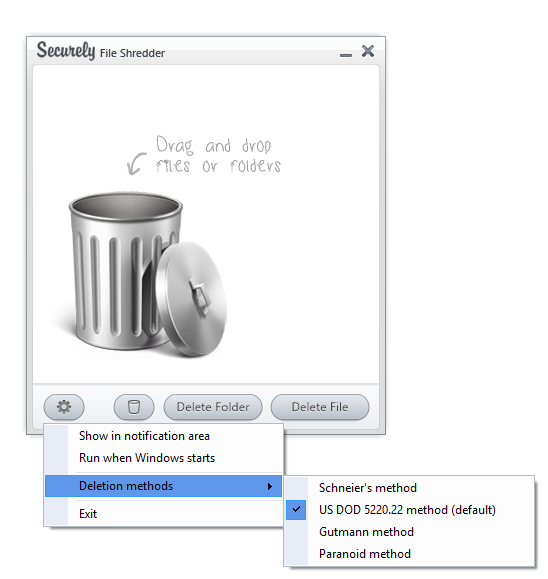Click the checkmark beside US DOD method
This screenshot has height=579, width=548.
click(296, 510)
